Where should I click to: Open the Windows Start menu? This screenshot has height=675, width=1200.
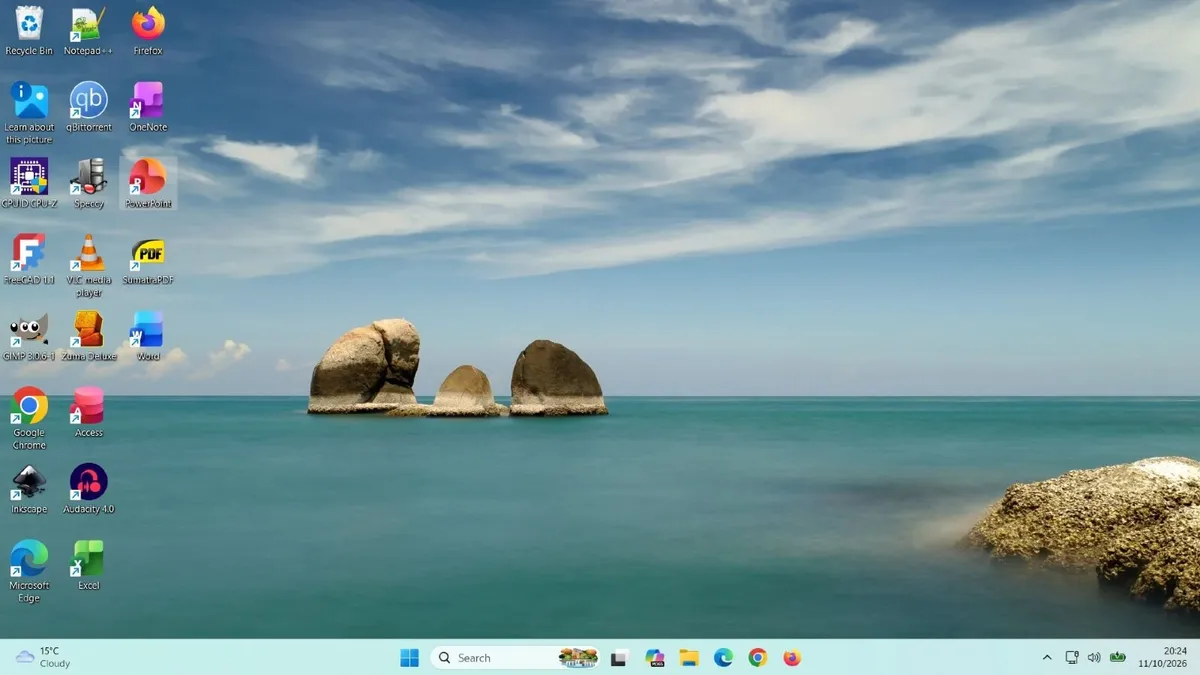[x=410, y=657]
